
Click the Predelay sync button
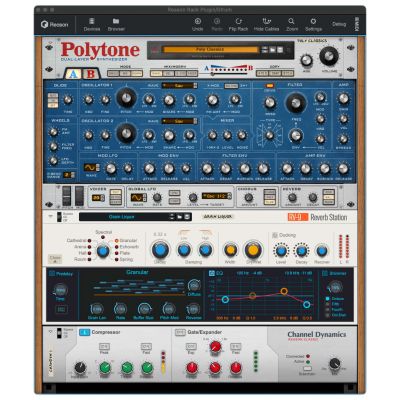[61, 310]
